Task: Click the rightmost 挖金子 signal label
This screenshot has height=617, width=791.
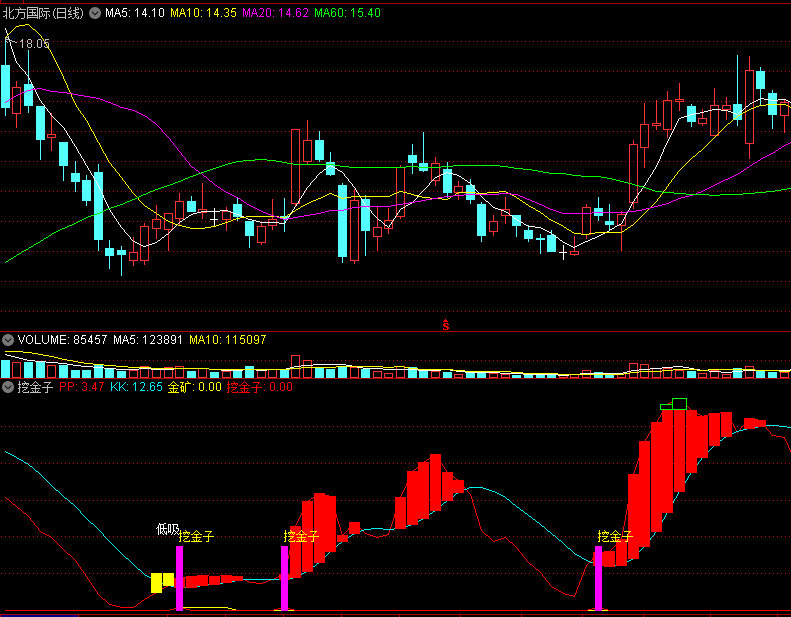Action: pos(615,536)
